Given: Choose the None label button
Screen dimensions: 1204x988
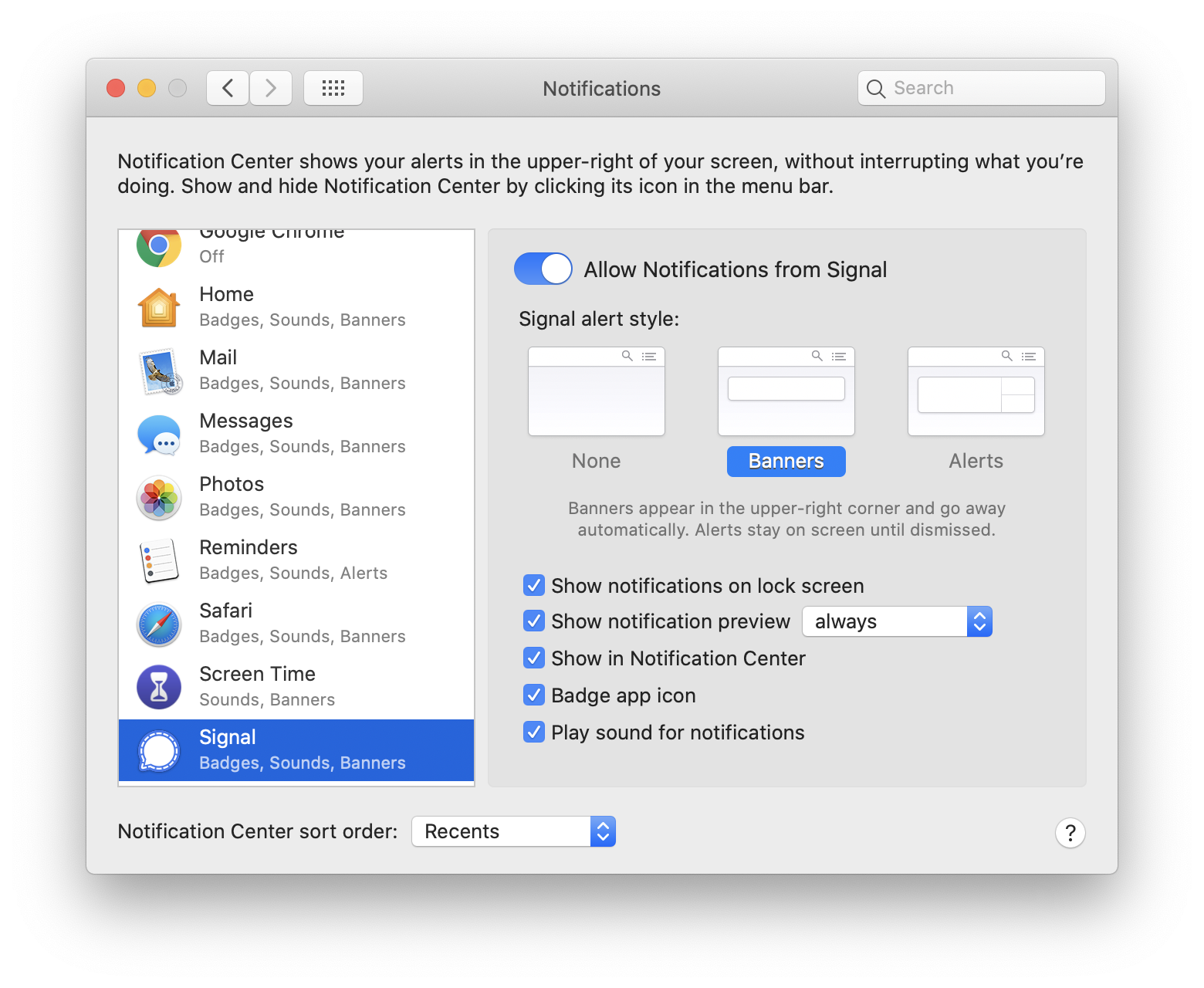Looking at the screenshot, I should pos(597,461).
